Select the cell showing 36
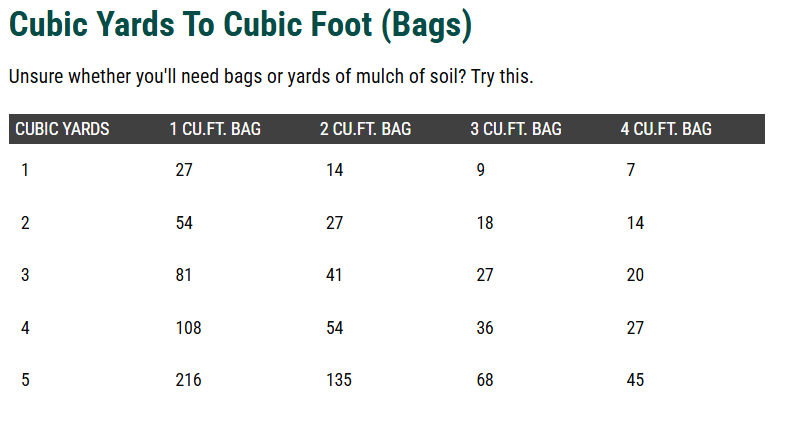This screenshot has height=428, width=796. (485, 328)
